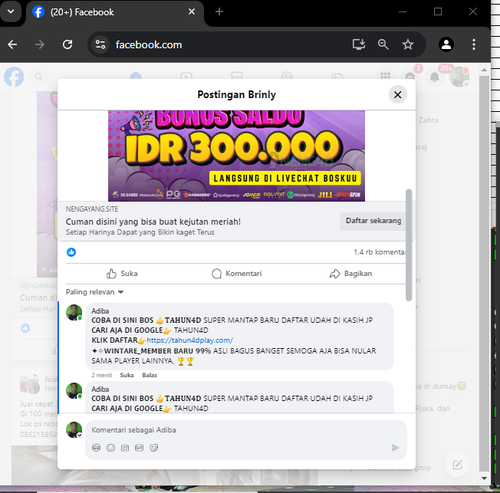Open Facebook search icon
This screenshot has width=500, height=493.
click(38, 77)
